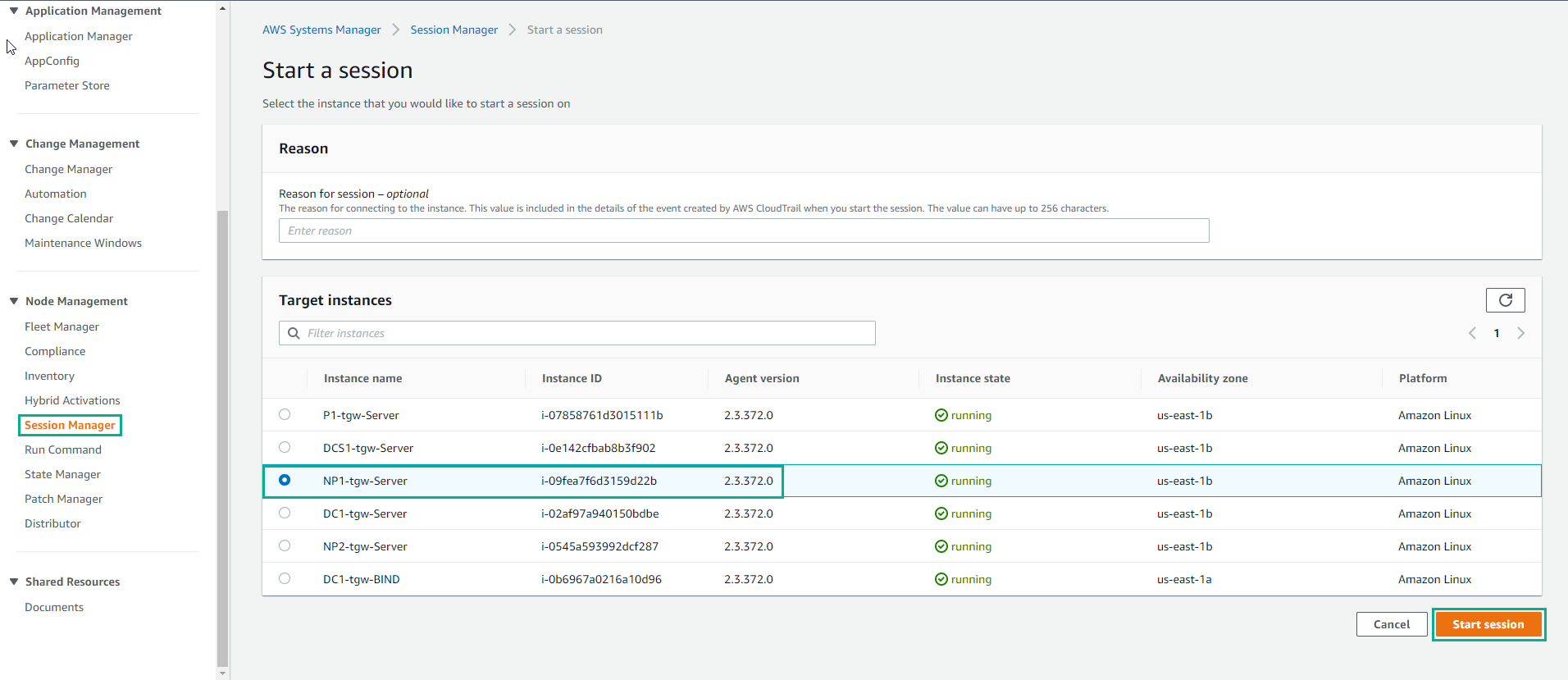This screenshot has width=1568, height=680.
Task: Click instance ID i-0e142cfbab8b3f902
Action: 599,448
